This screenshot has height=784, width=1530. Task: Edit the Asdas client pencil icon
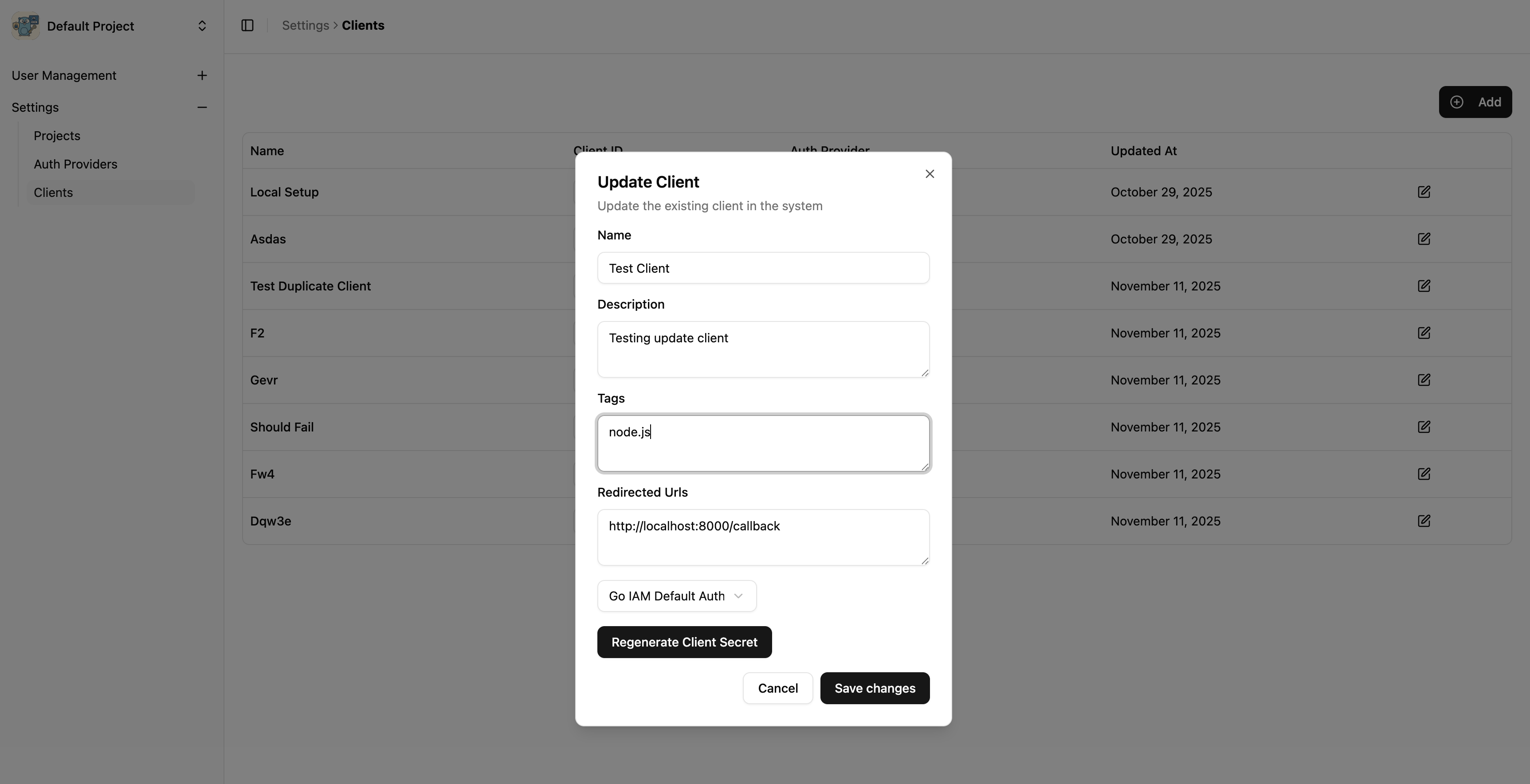click(1424, 239)
